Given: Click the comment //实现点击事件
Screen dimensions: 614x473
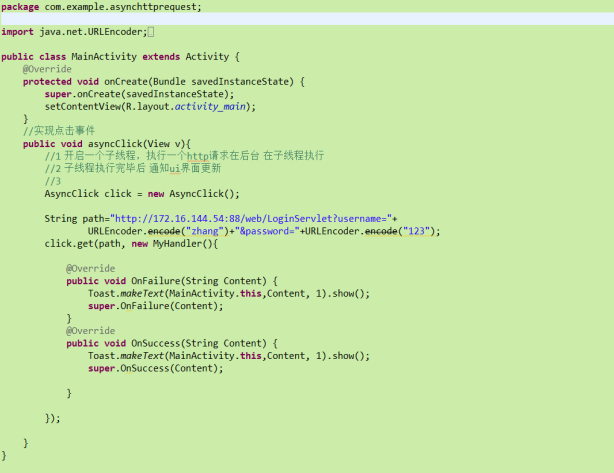Looking at the screenshot, I should click(59, 131).
